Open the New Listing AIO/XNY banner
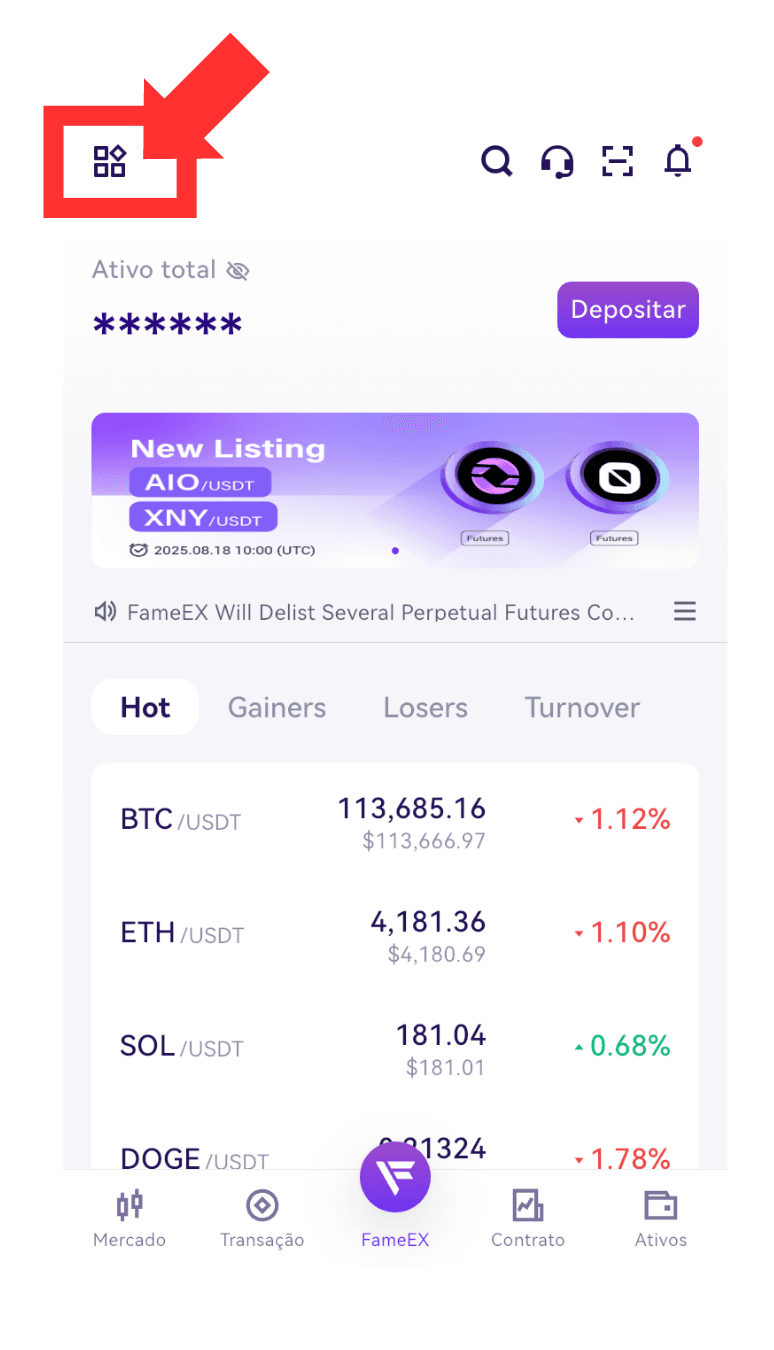The height and width of the screenshot is (1350, 774). coord(395,491)
